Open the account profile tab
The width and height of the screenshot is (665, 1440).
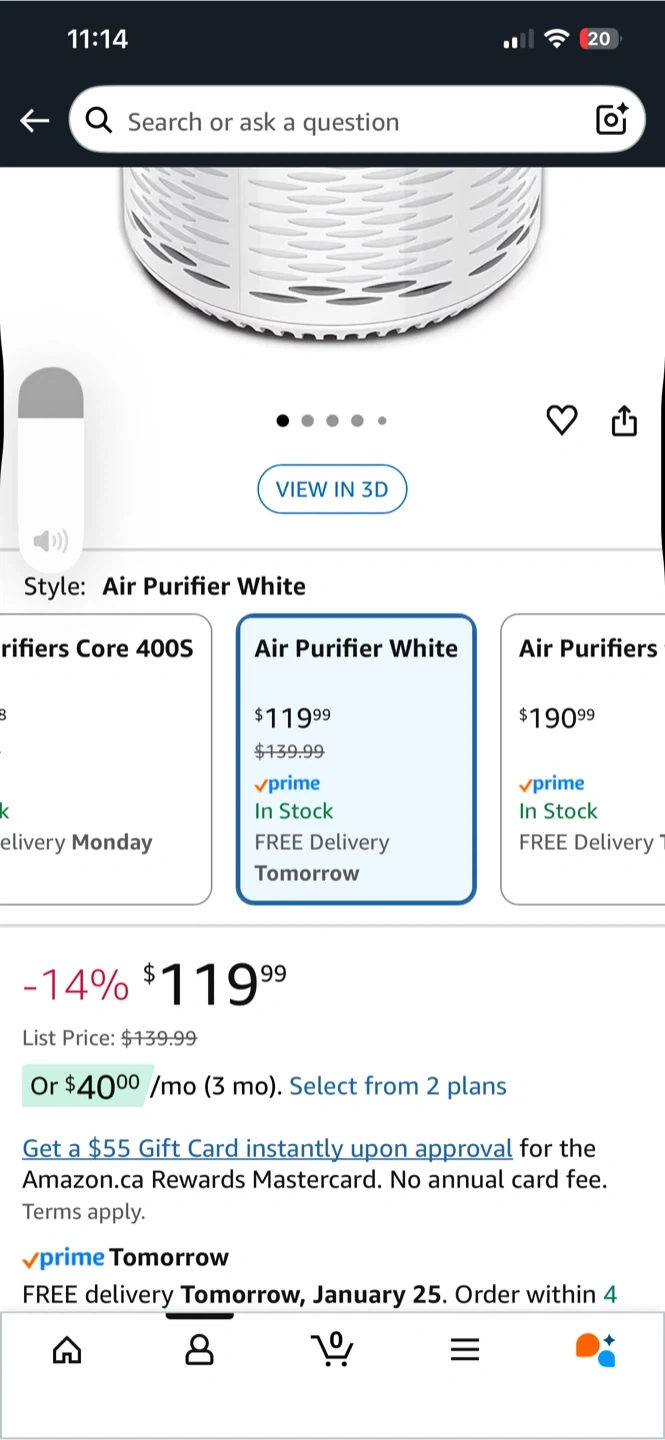pos(200,1351)
